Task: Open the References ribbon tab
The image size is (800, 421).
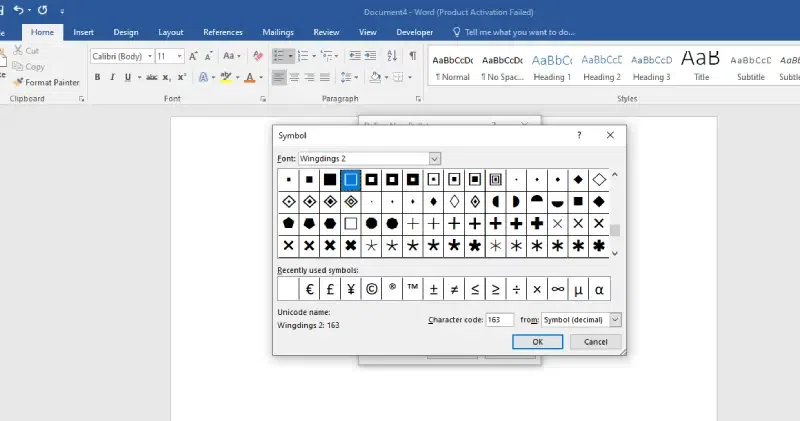Action: [222, 32]
